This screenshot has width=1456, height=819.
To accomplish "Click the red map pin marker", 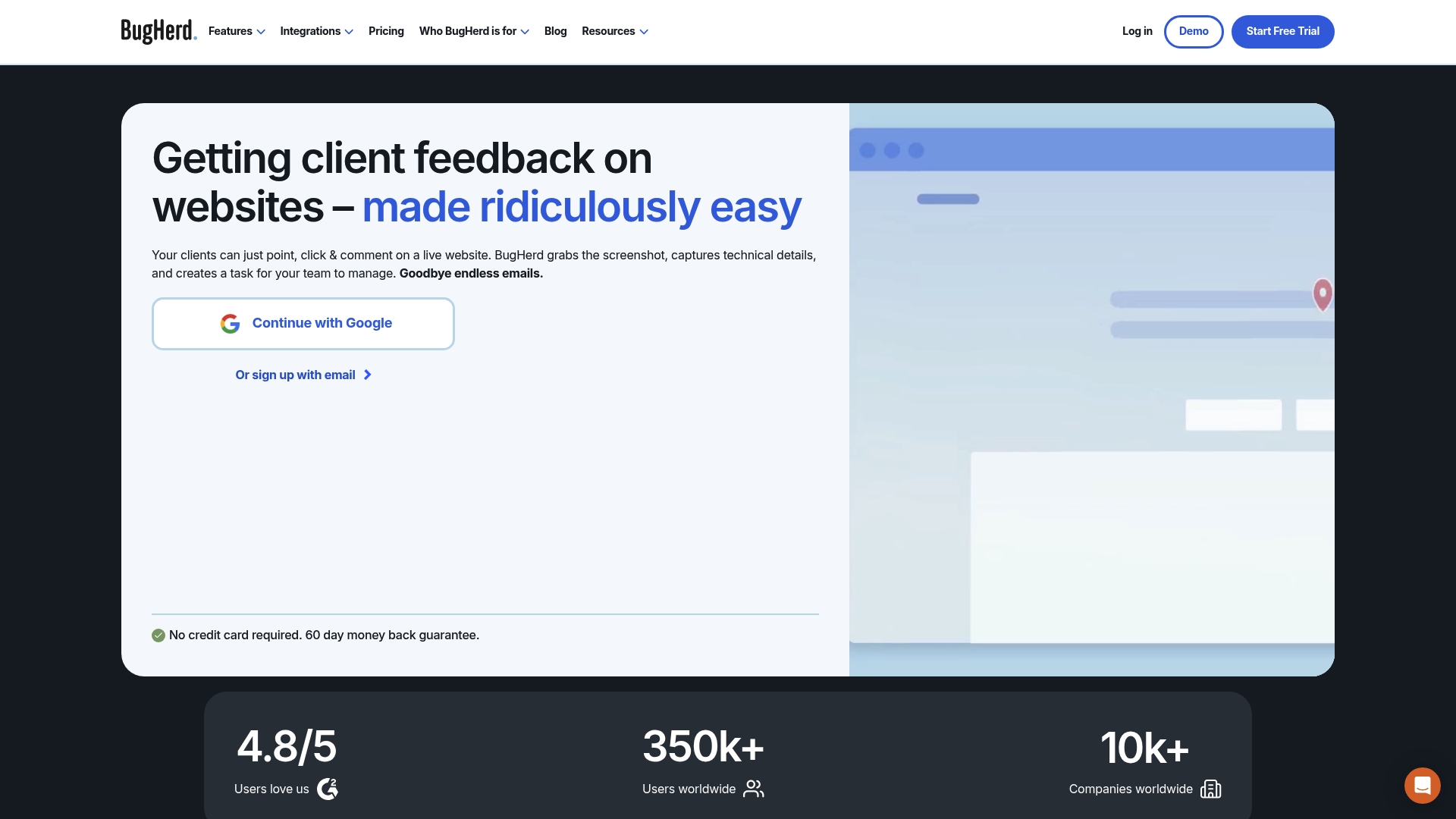I will pos(1323,295).
